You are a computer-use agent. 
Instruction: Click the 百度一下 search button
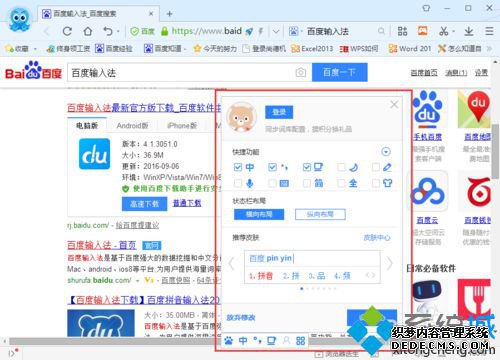tap(340, 72)
